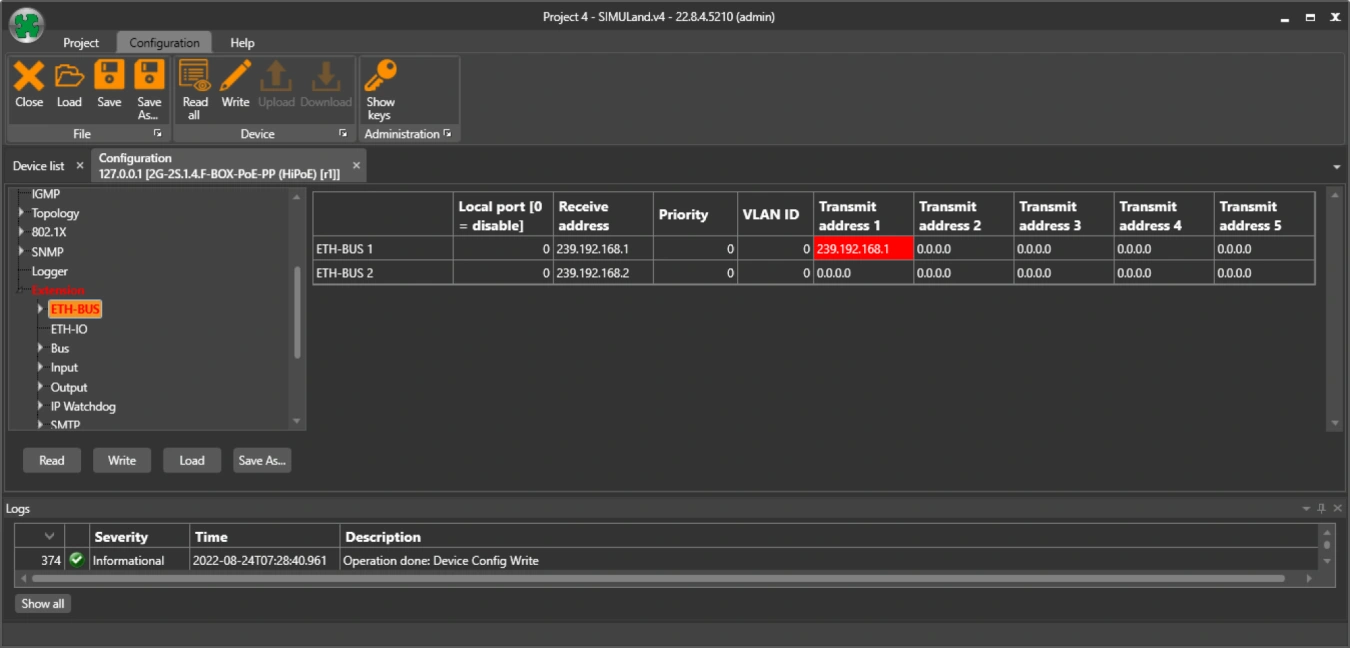The image size is (1350, 648).
Task: Click the Save disk icon in ribbon
Action: (x=109, y=77)
